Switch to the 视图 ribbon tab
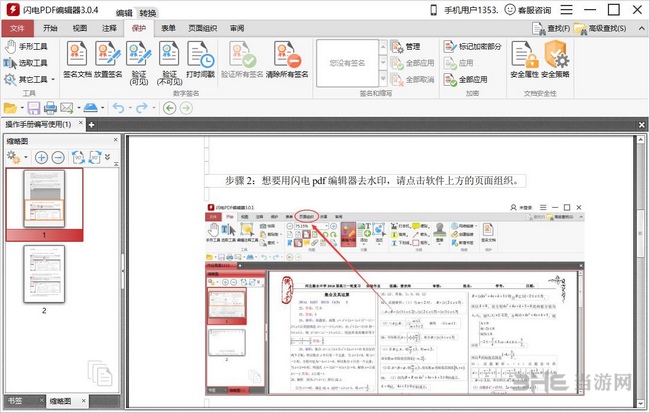The width and height of the screenshot is (650, 413). (80, 28)
